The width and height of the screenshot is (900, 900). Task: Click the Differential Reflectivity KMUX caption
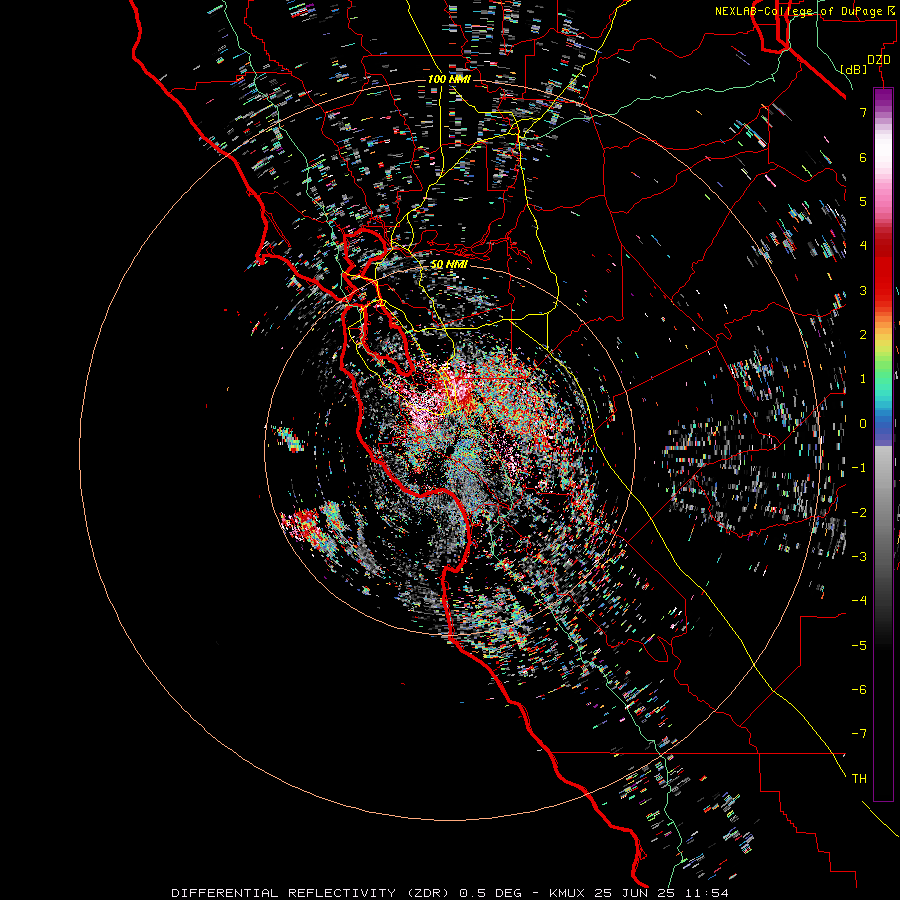(450, 893)
